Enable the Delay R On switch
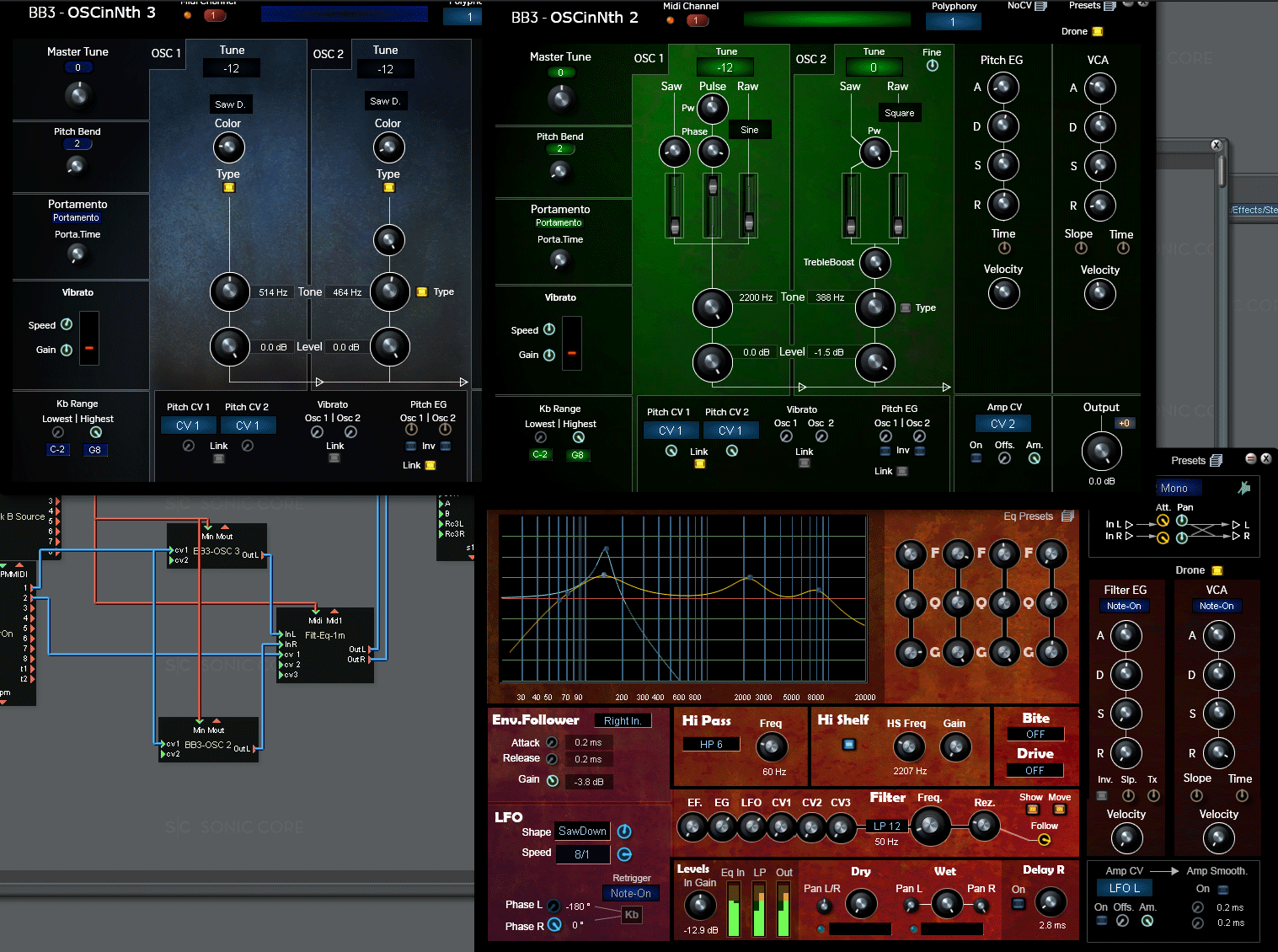 [1019, 904]
